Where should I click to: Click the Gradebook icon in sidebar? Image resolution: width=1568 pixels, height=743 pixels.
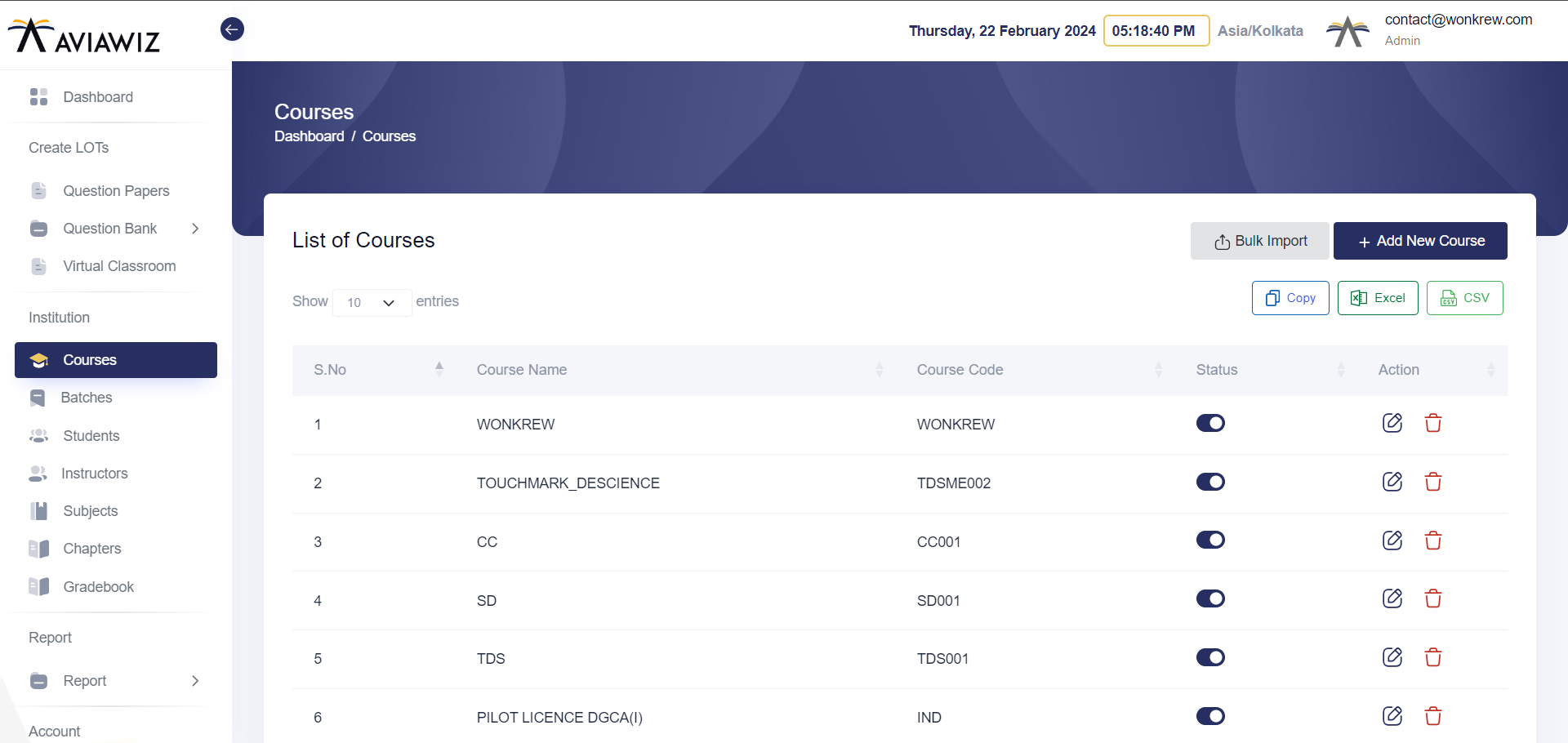pyautogui.click(x=38, y=586)
